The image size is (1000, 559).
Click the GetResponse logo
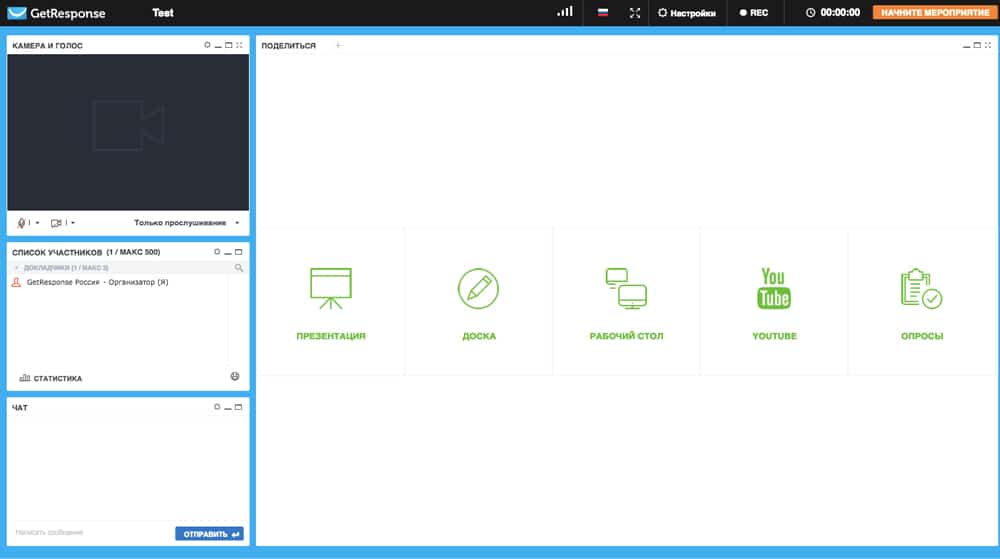pyautogui.click(x=56, y=13)
